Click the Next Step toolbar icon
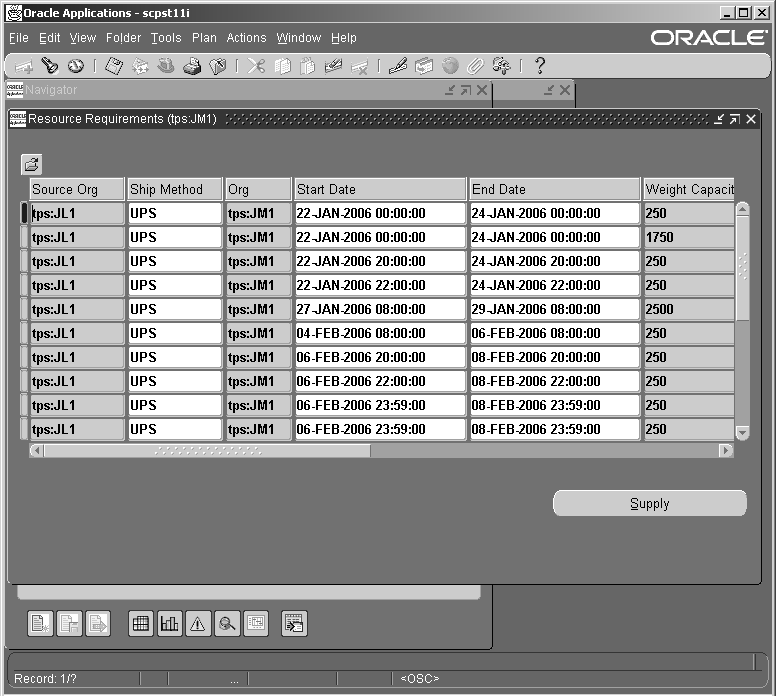This screenshot has width=776, height=696. 140,66
